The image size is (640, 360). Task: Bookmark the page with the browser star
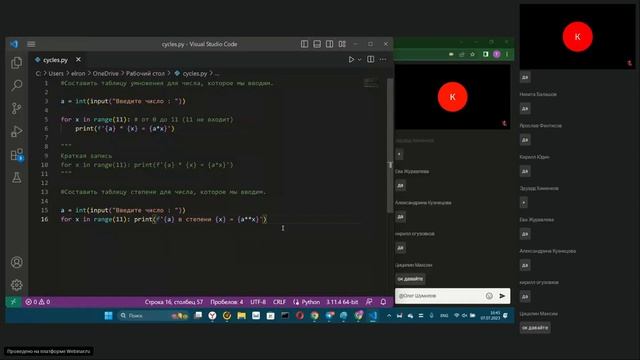point(473,54)
